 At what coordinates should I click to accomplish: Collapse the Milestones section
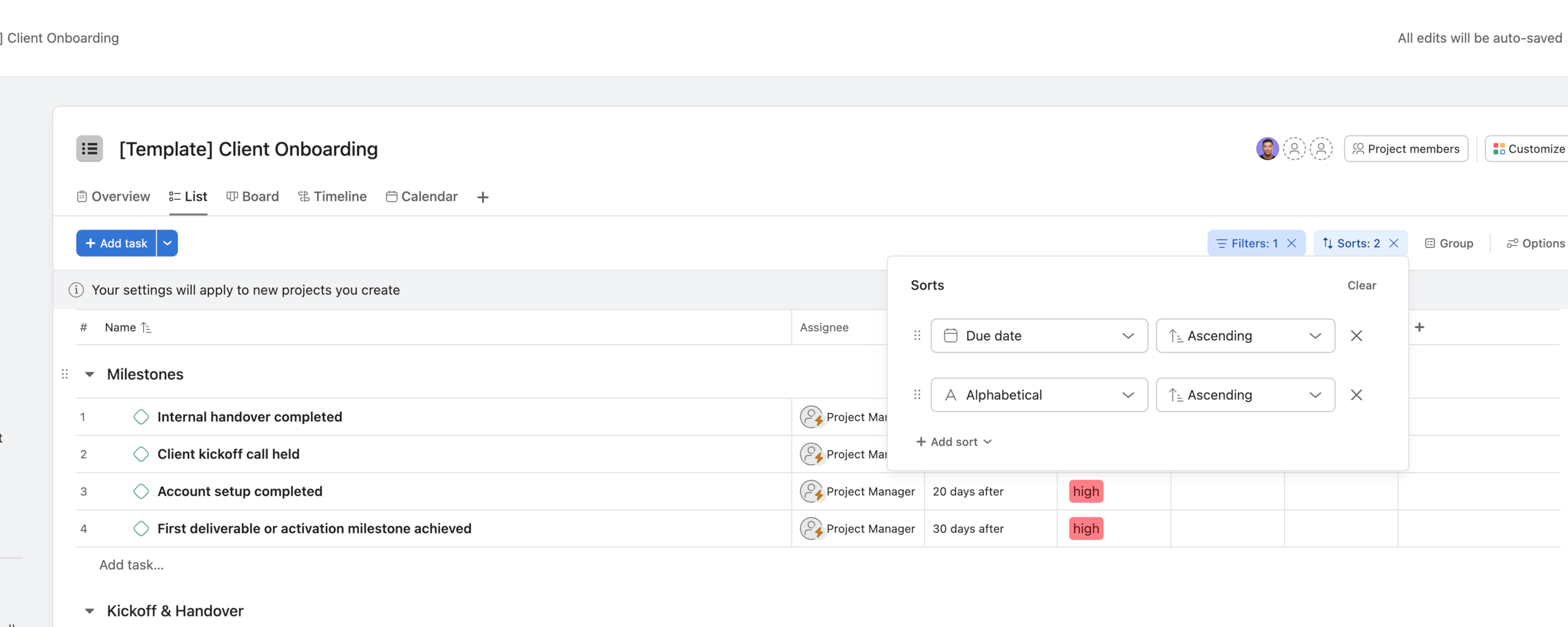tap(89, 374)
